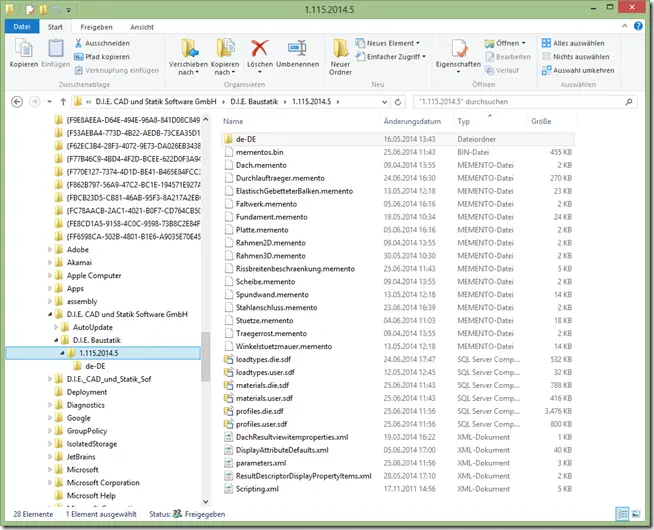
Task: Click the forward navigation arrow
Action: click(x=35, y=102)
